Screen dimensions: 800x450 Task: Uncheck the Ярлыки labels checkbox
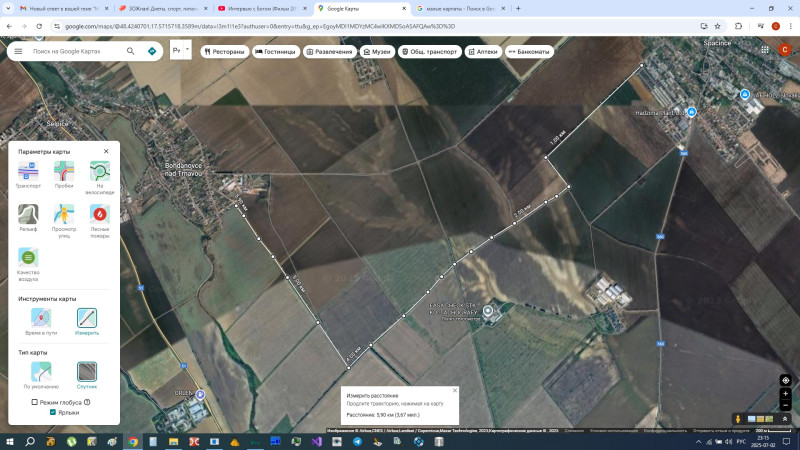click(52, 412)
